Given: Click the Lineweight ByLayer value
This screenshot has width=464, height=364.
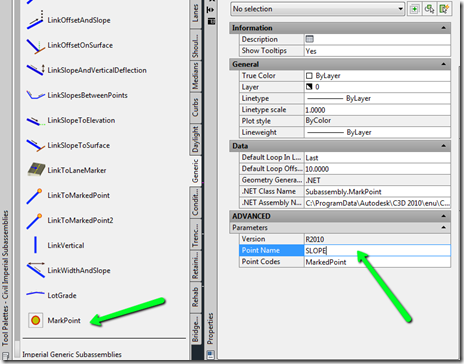Looking at the screenshot, I should point(377,132).
